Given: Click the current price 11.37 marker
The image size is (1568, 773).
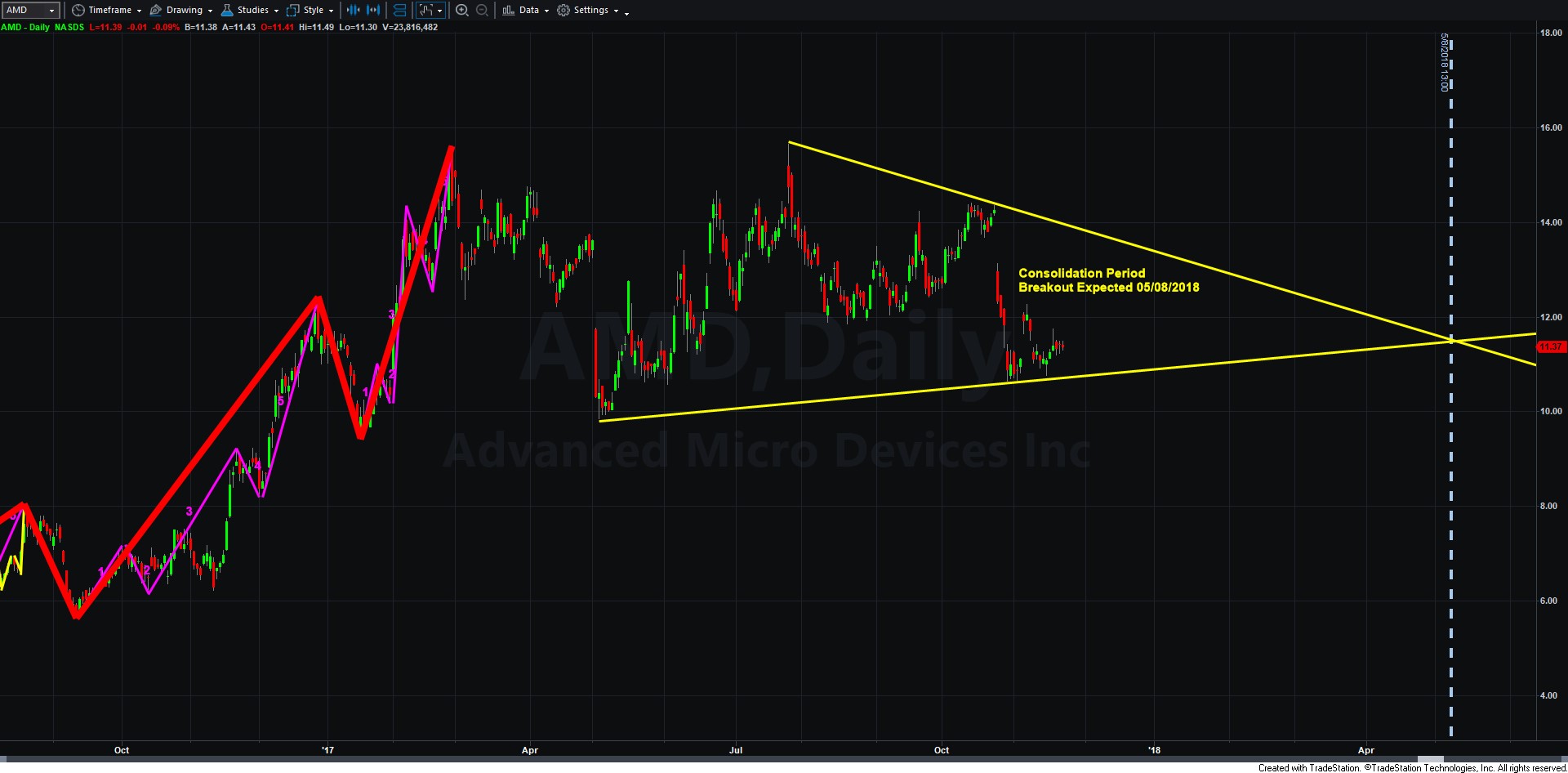Looking at the screenshot, I should [x=1550, y=346].
